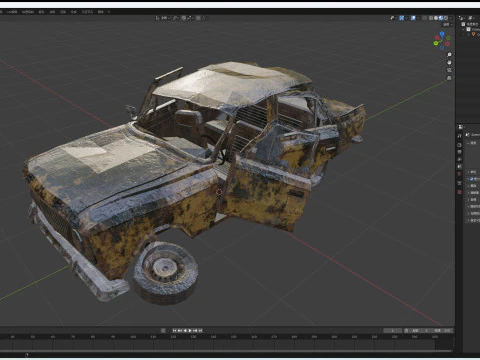Switch to rendered shading
Screen dimensions: 480x360
click(x=446, y=18)
